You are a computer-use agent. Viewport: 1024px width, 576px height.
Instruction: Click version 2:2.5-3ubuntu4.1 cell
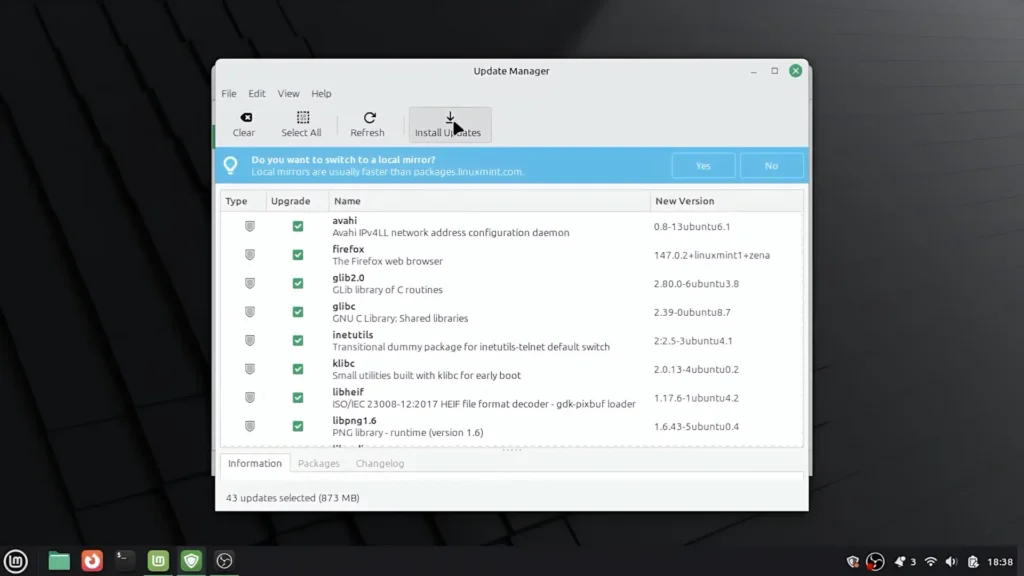pyautogui.click(x=693, y=341)
